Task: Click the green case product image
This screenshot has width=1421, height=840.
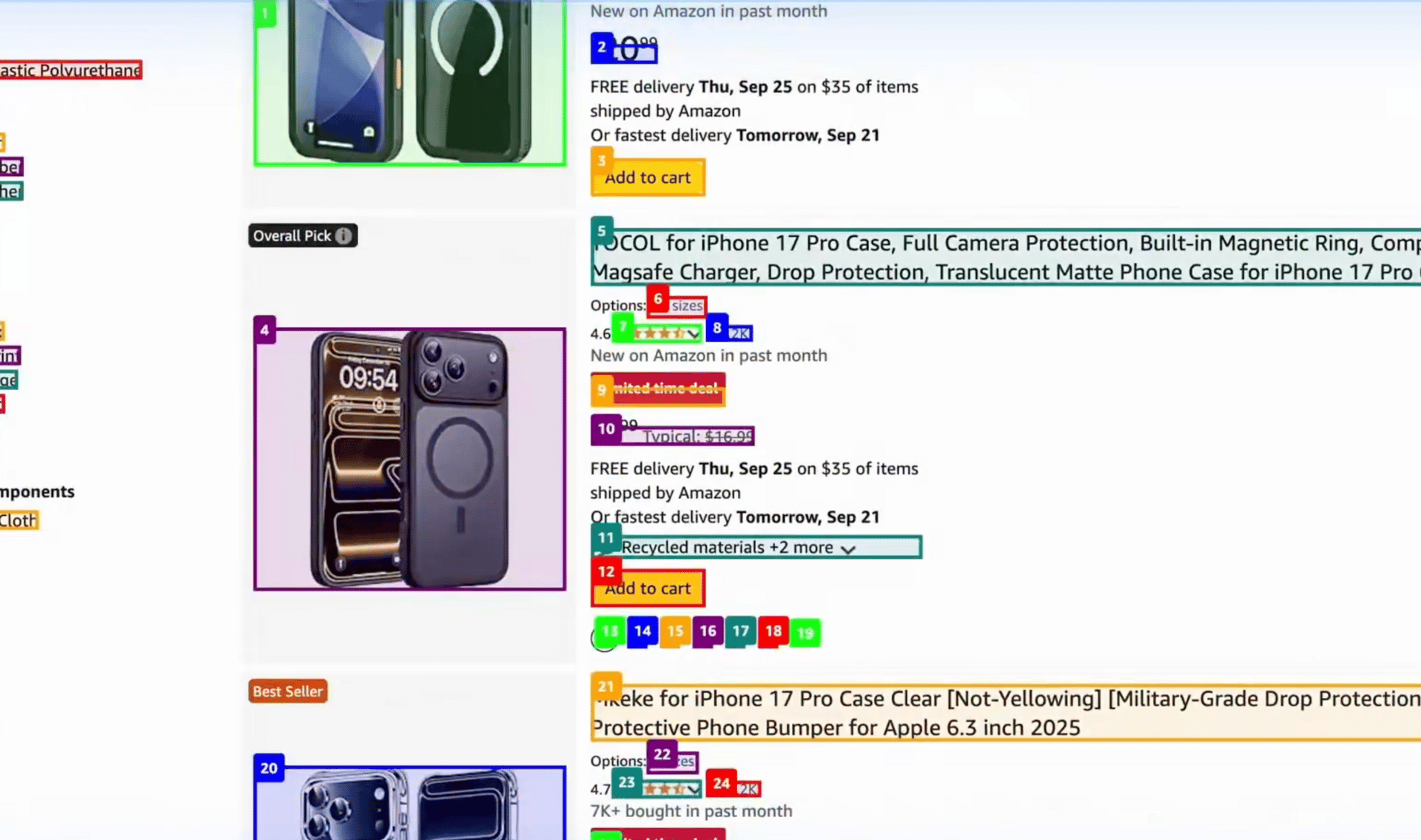Action: coord(410,81)
